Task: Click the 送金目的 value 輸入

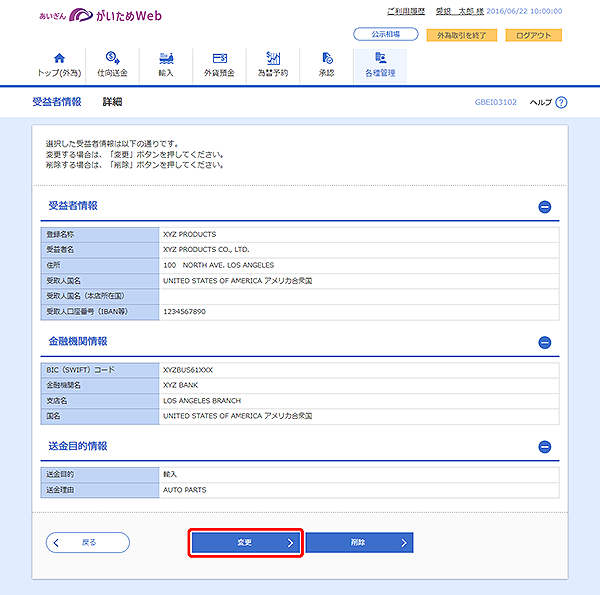Action: (170, 474)
